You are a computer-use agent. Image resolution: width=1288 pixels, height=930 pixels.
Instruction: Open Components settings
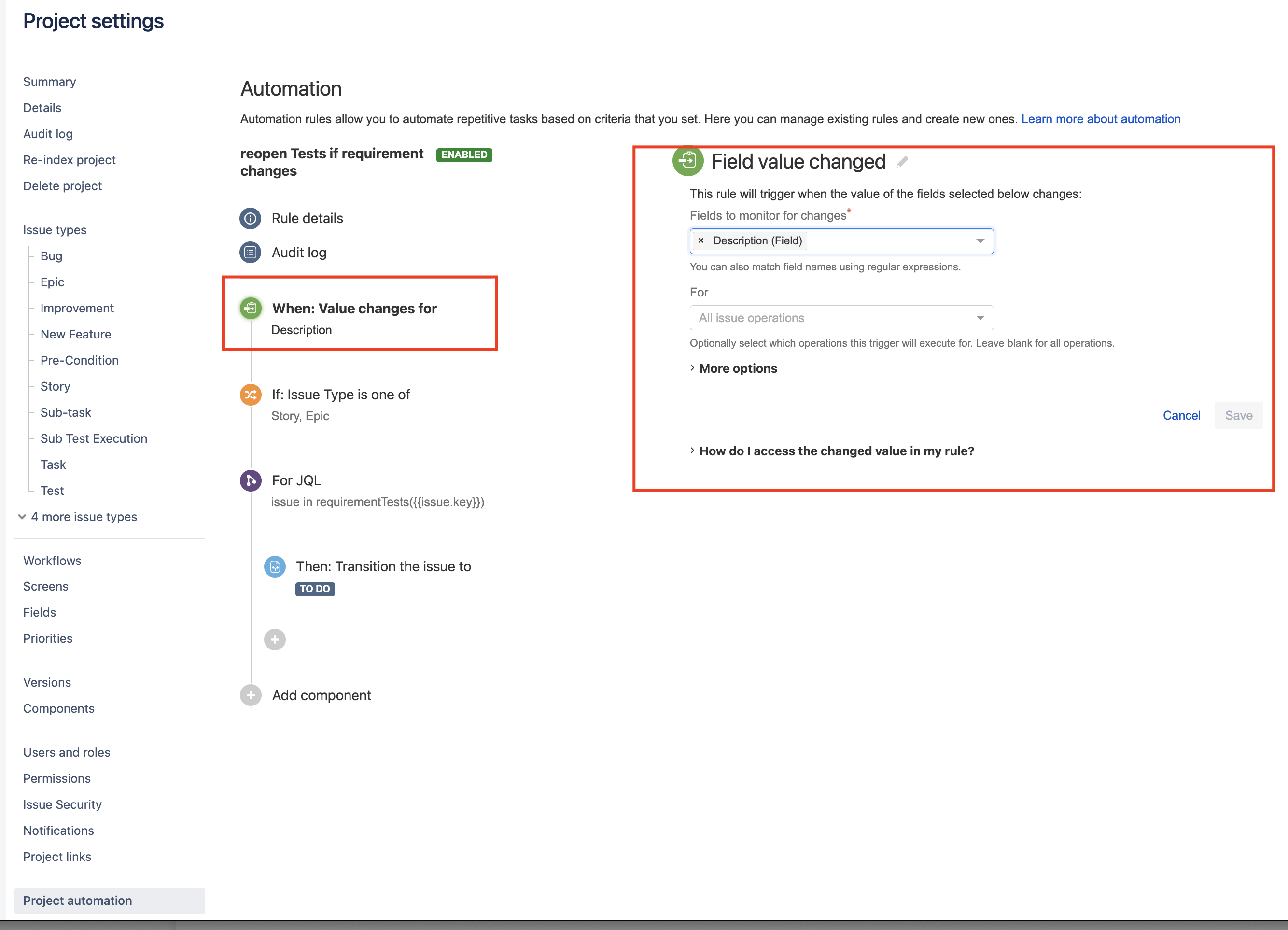coord(58,709)
